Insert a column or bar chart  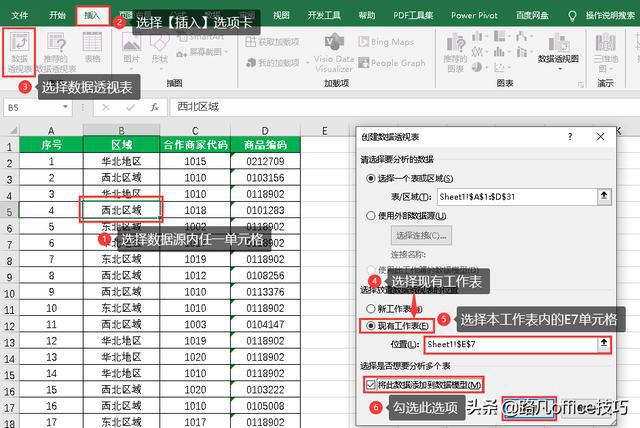point(477,37)
